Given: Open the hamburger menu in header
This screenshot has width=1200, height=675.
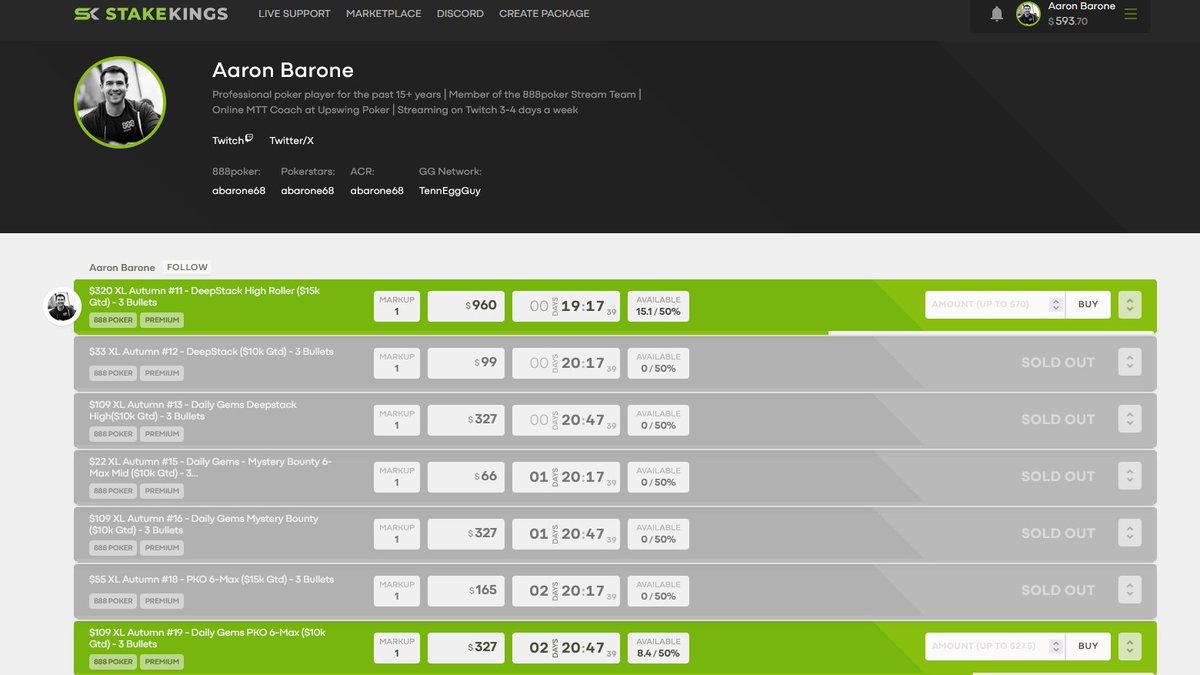Looking at the screenshot, I should 1131,14.
